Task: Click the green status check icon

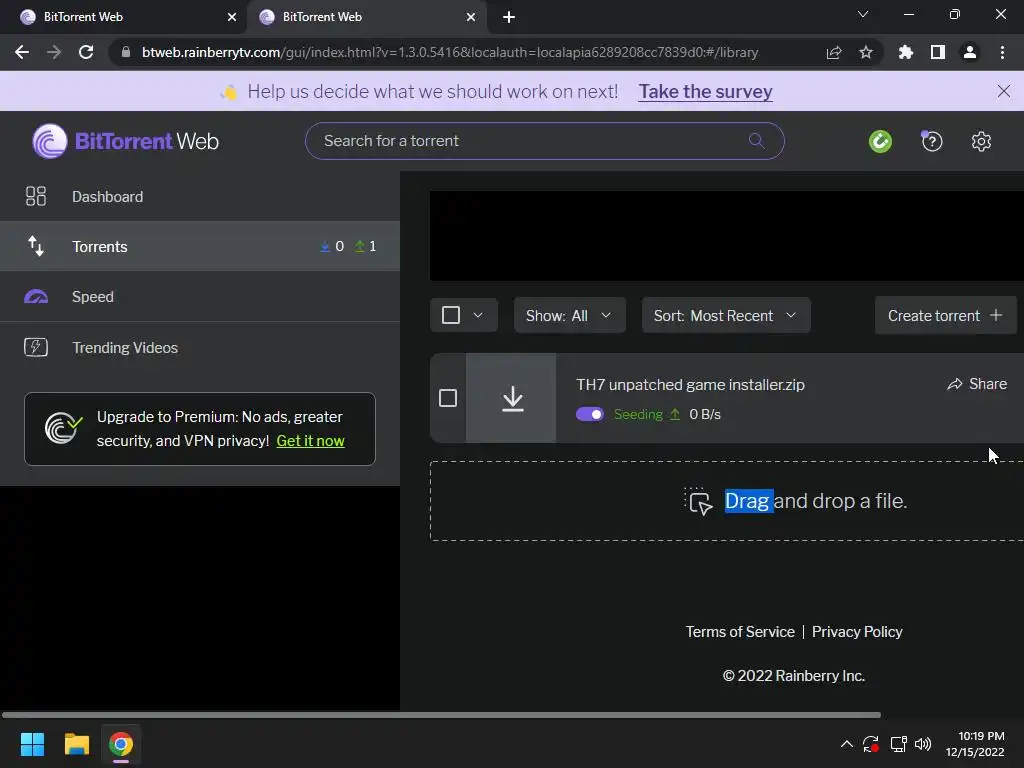Action: pyautogui.click(x=880, y=141)
